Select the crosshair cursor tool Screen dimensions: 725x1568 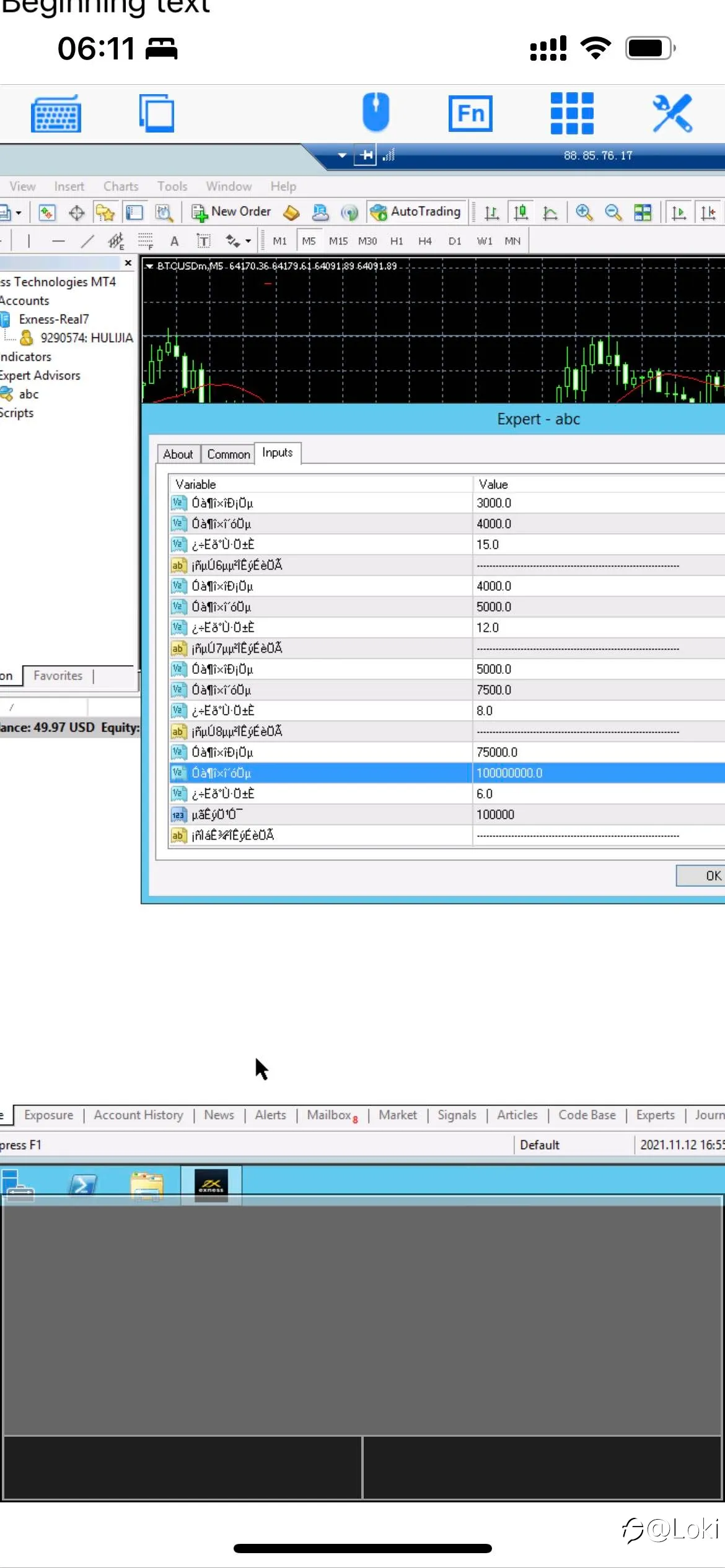point(76,213)
